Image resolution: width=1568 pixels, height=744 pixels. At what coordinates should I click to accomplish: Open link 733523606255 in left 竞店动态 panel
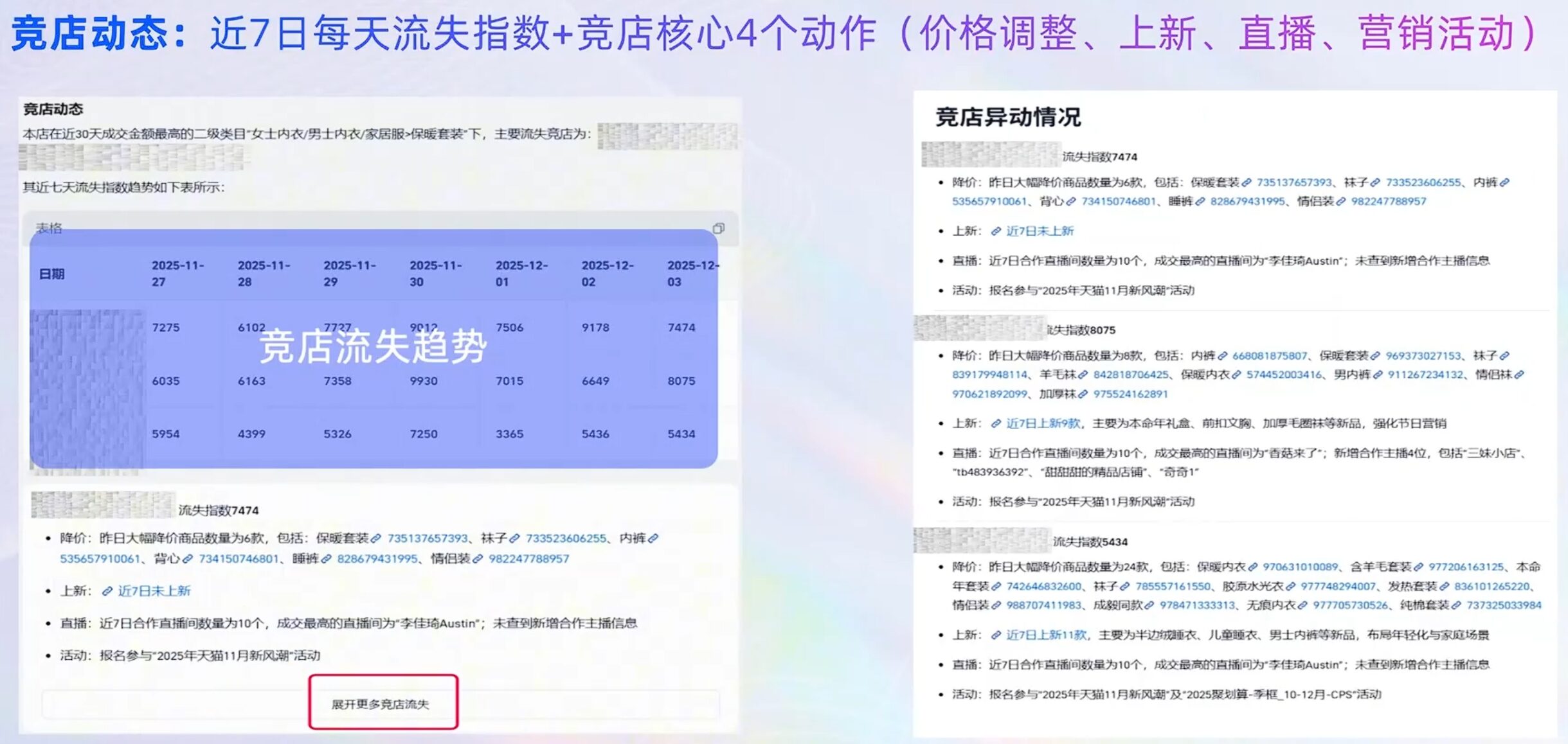click(566, 538)
